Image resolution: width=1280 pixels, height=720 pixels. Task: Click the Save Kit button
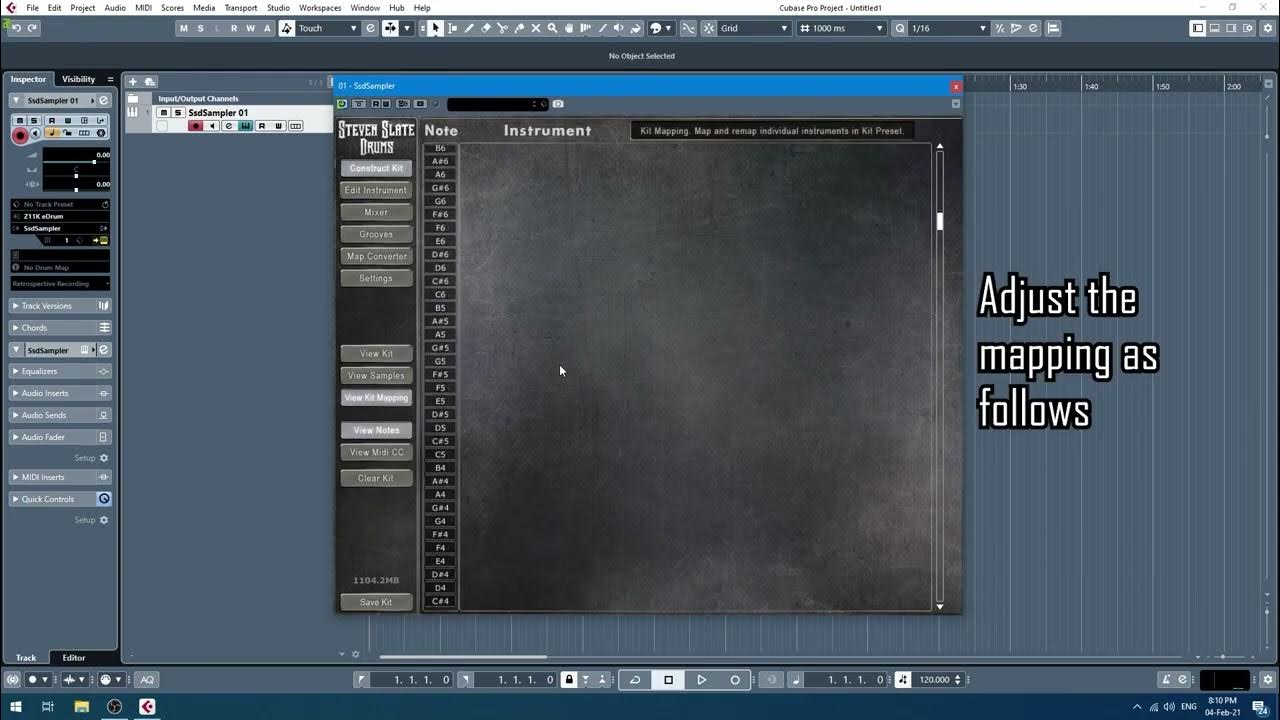click(376, 602)
